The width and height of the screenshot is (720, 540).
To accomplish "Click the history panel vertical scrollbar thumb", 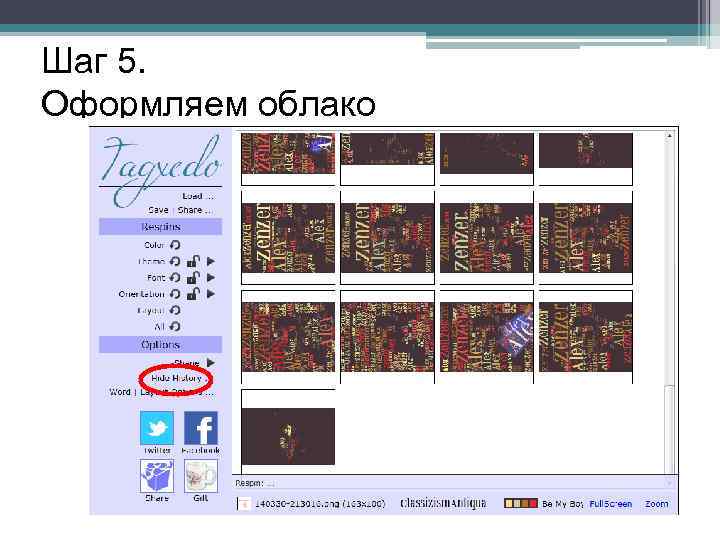I will click(669, 429).
